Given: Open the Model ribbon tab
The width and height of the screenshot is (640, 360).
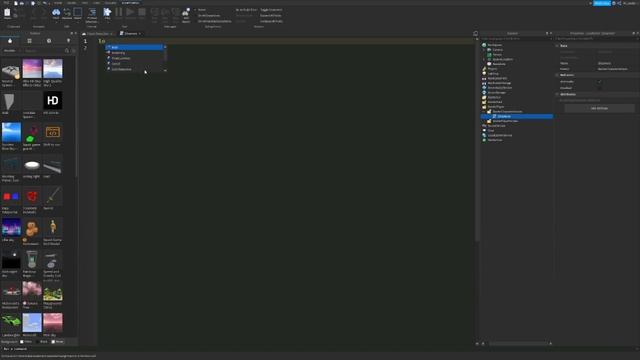Looking at the screenshot, I should pos(71,3).
